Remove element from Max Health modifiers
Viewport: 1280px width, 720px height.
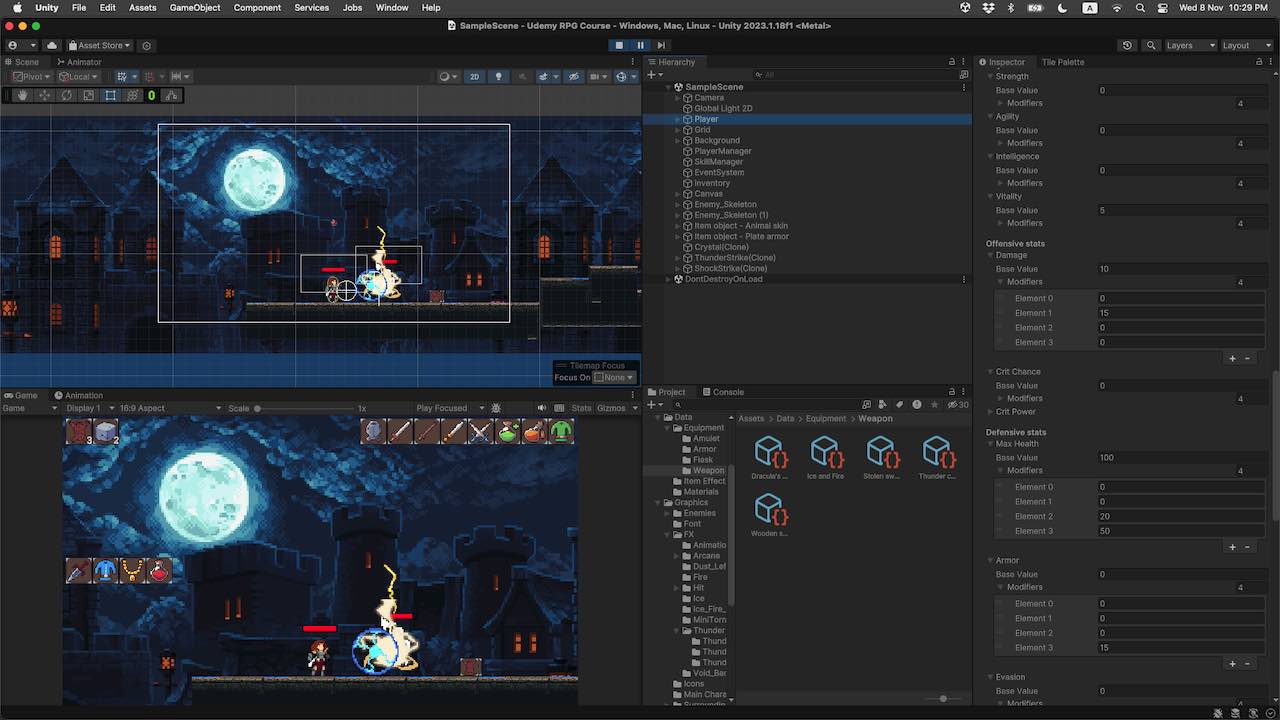1247,547
